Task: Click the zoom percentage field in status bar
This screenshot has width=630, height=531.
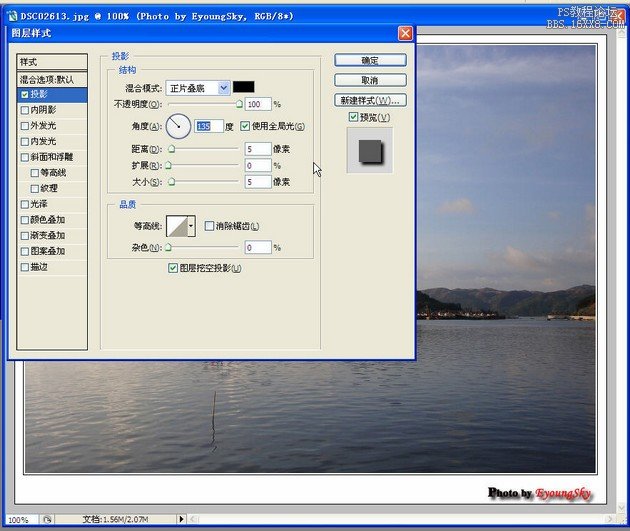Action: (x=22, y=519)
